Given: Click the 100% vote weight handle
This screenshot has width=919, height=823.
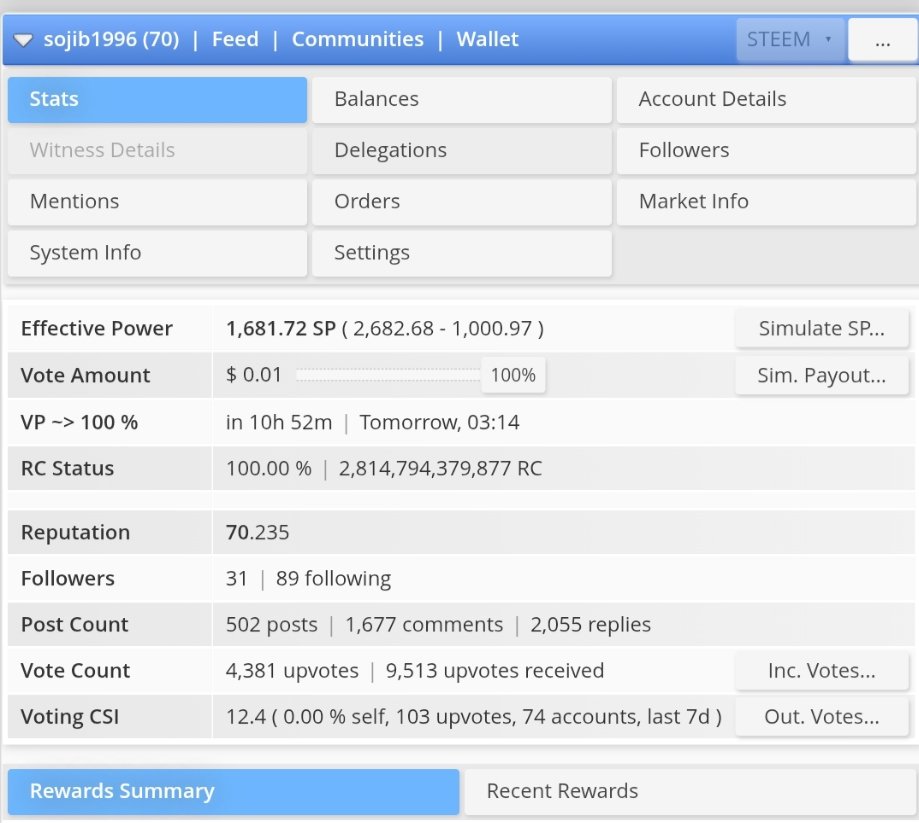Looking at the screenshot, I should [513, 375].
